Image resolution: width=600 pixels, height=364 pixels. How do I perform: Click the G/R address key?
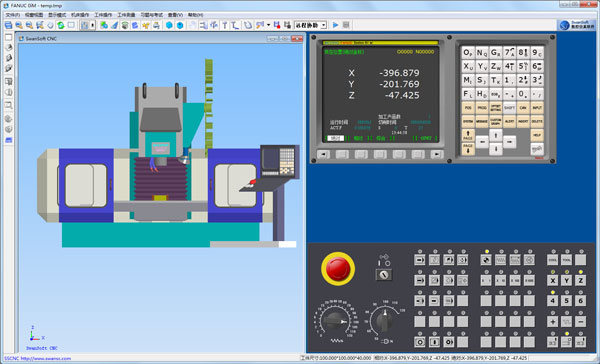pyautogui.click(x=495, y=53)
